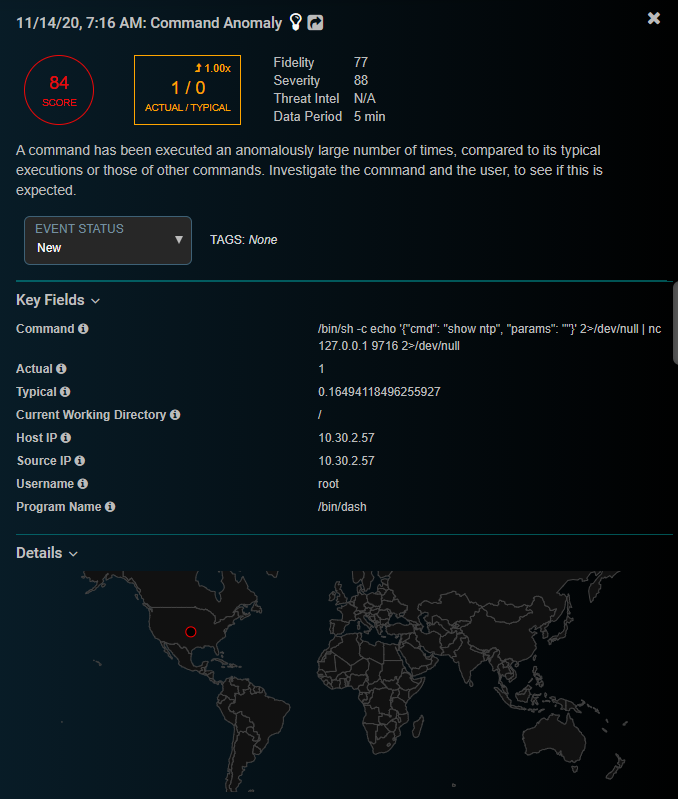This screenshot has width=678, height=799.
Task: Close the Command Anomaly panel
Action: pos(654,18)
